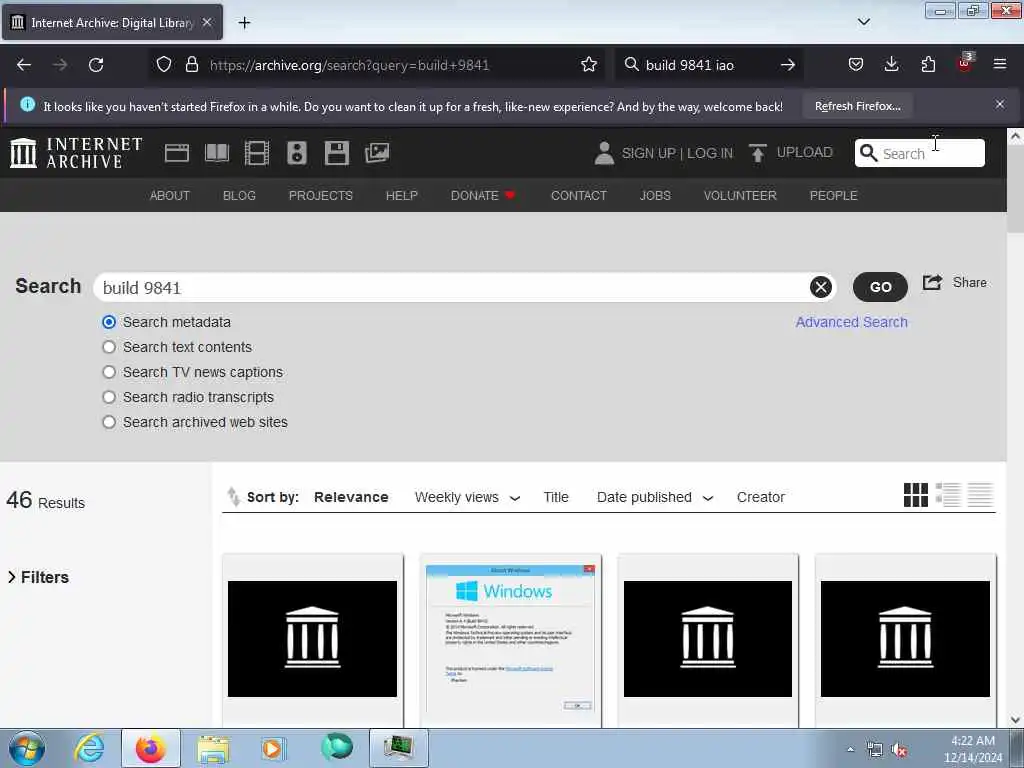Open the Audio speaker icon

click(x=296, y=153)
